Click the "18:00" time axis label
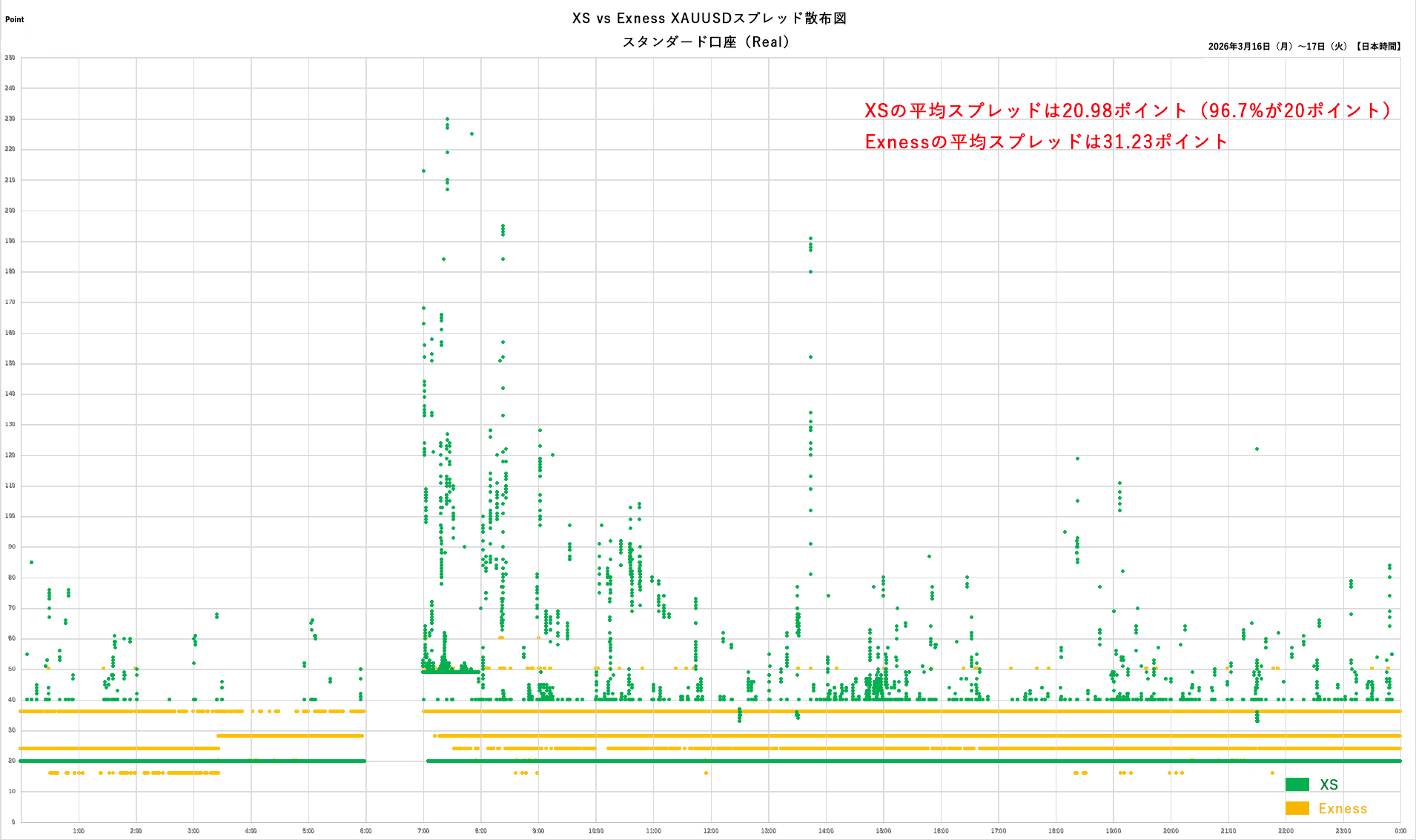The width and height of the screenshot is (1416, 840). (1056, 831)
